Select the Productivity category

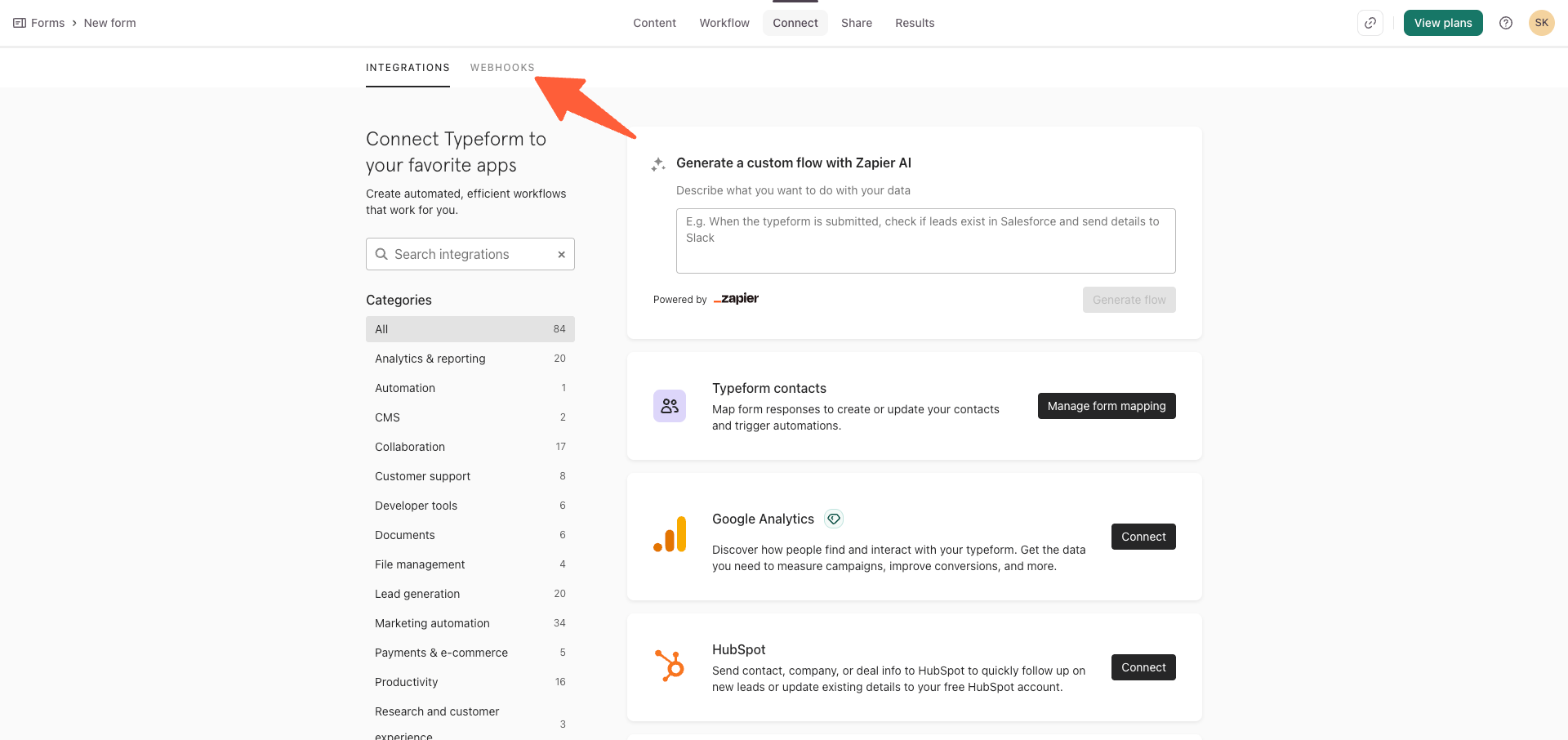click(x=470, y=682)
